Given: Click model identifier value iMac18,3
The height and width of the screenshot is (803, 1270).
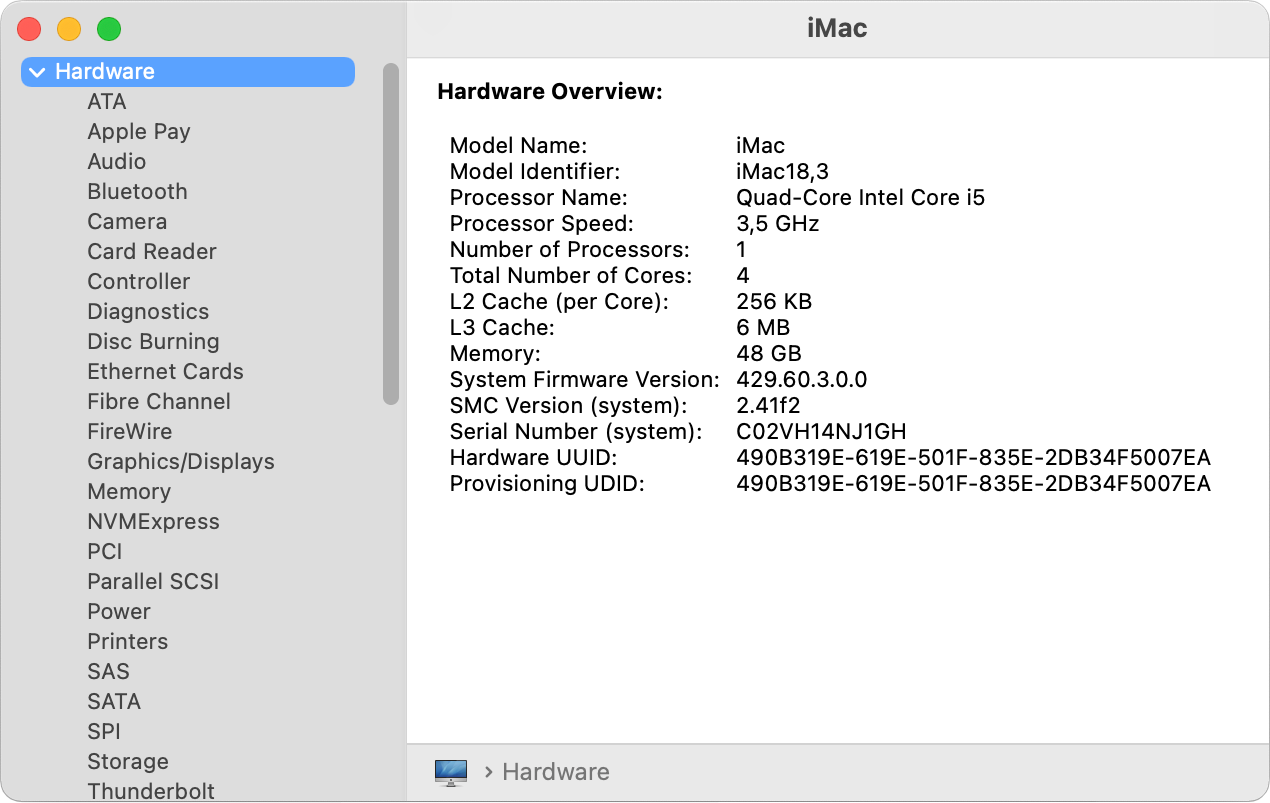Looking at the screenshot, I should pos(783,172).
